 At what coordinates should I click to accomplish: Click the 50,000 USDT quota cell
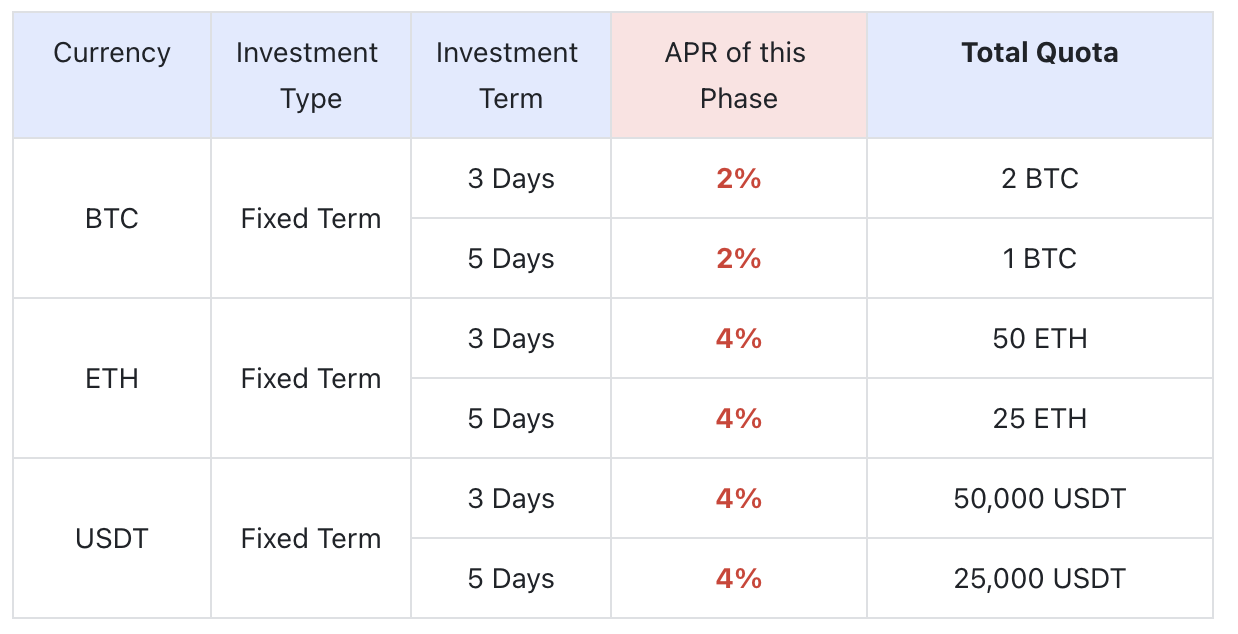click(x=1039, y=499)
